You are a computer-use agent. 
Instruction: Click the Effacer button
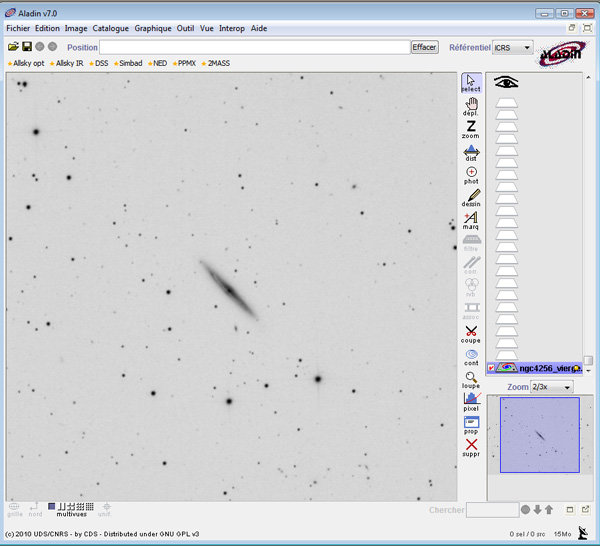point(424,47)
